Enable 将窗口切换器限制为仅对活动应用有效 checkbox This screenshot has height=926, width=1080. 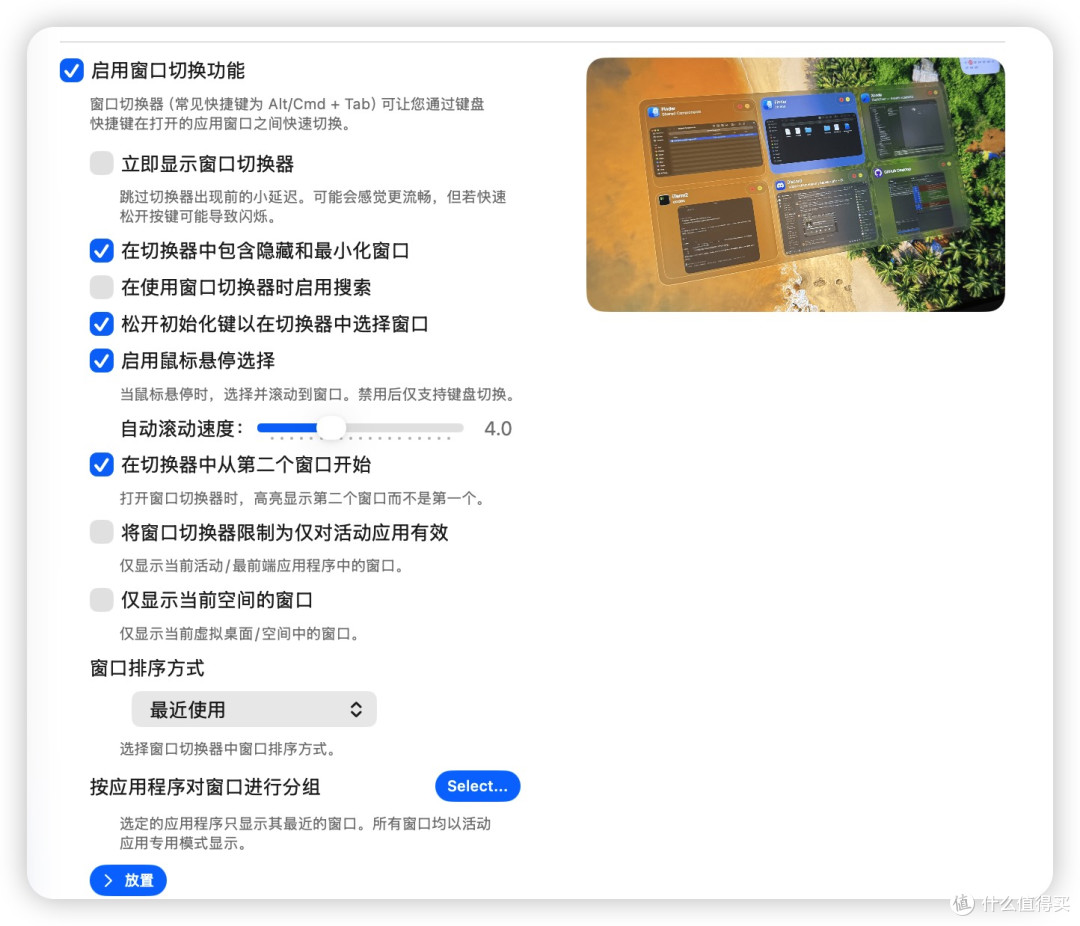[102, 533]
